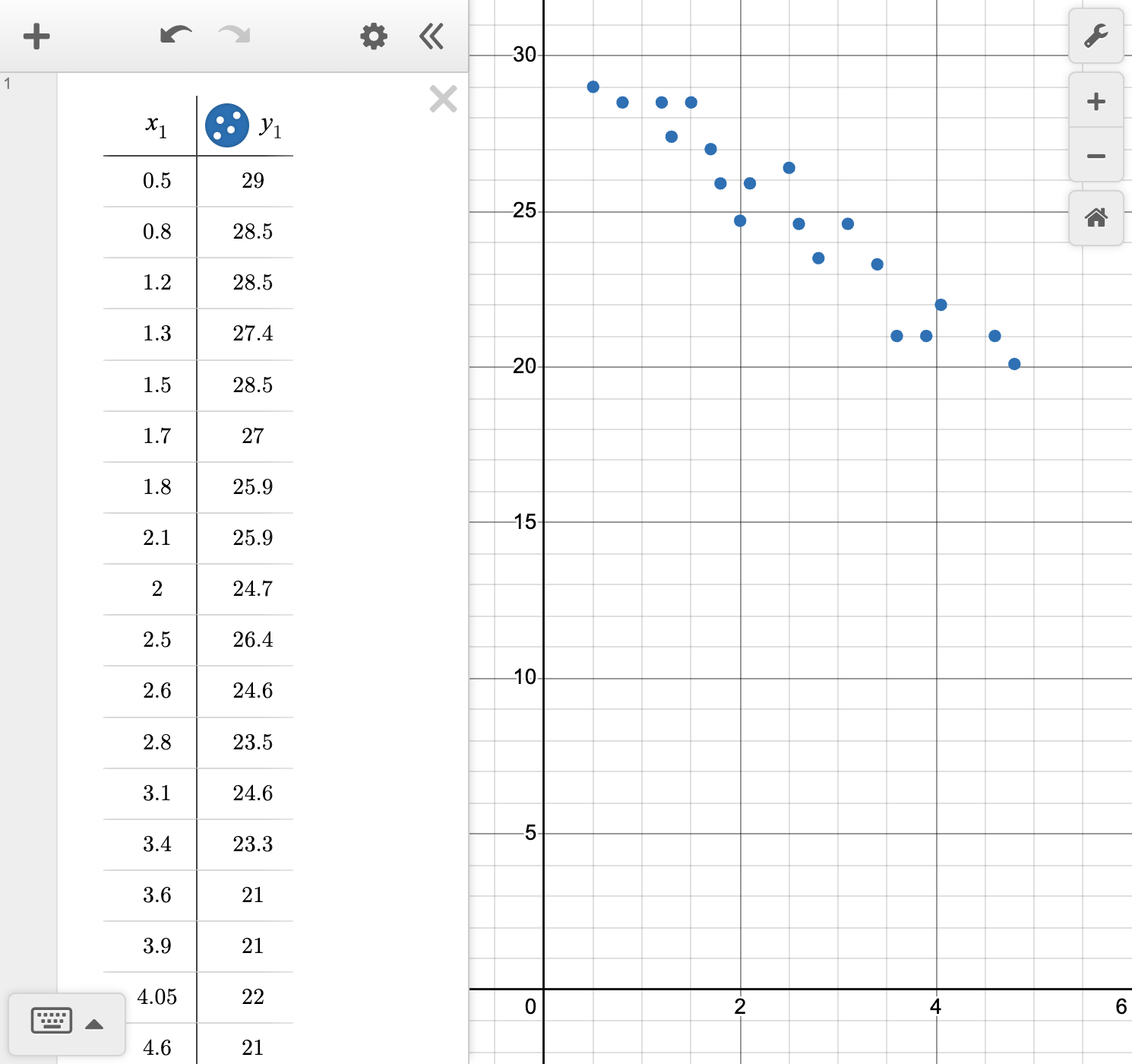Click the undo arrow icon

click(175, 33)
